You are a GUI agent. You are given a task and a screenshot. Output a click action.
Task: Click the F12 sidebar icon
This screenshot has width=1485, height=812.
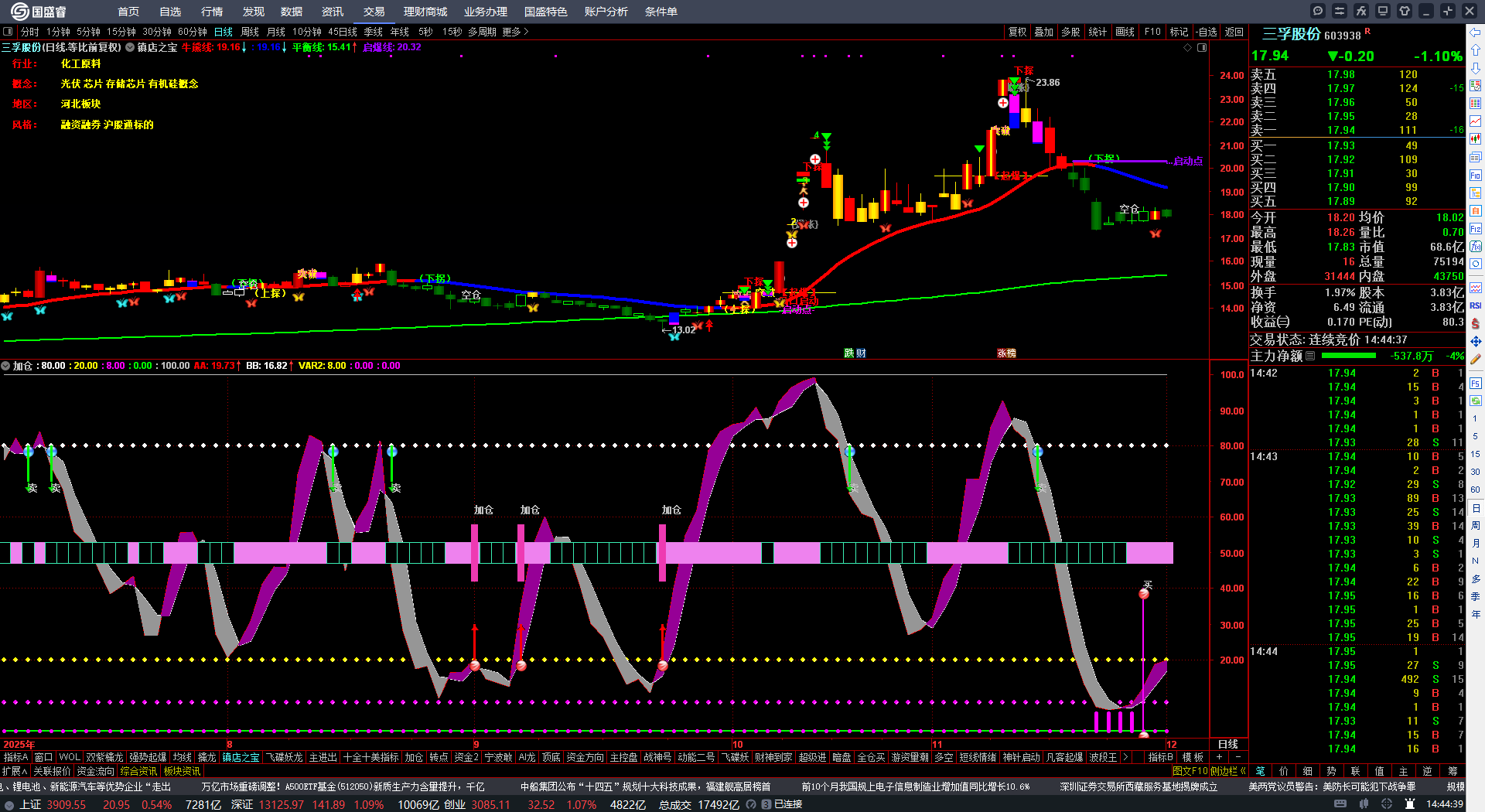click(1476, 229)
